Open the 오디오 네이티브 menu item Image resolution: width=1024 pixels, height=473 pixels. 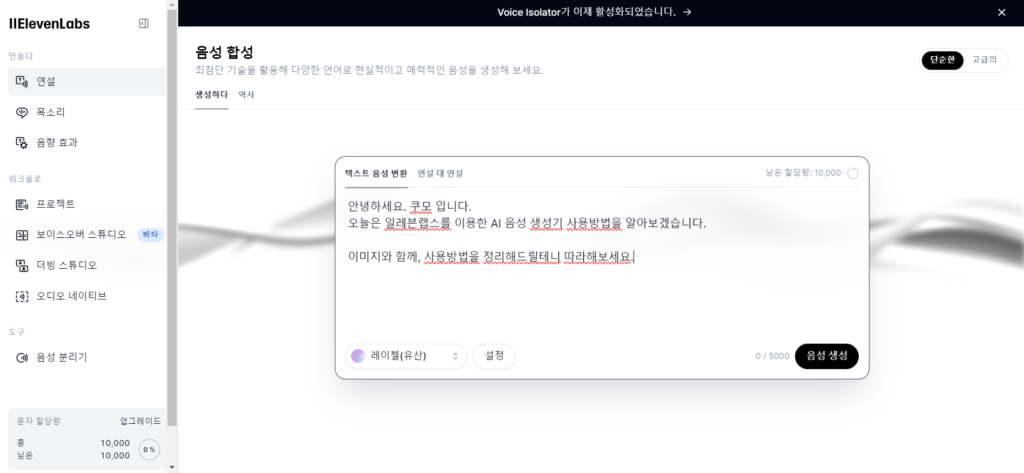click(88, 296)
